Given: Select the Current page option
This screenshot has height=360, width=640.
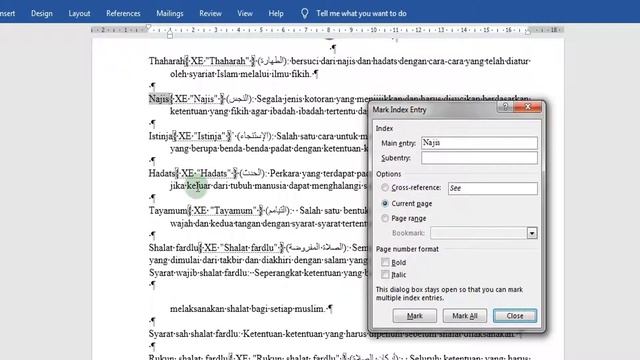Looking at the screenshot, I should [x=384, y=203].
